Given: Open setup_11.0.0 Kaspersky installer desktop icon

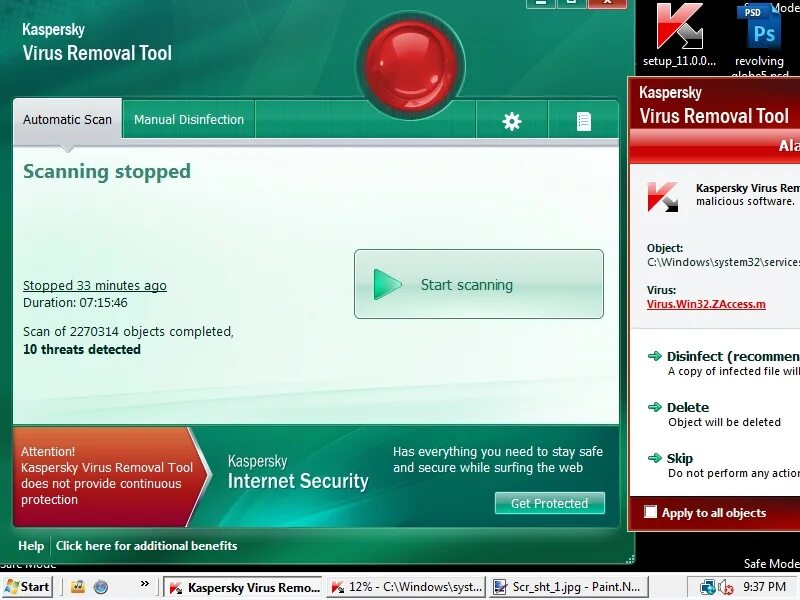Looking at the screenshot, I should pyautogui.click(x=679, y=36).
